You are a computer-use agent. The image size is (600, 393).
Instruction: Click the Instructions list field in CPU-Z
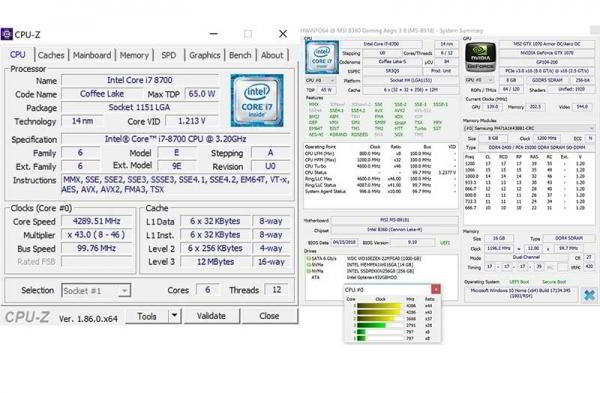176,184
